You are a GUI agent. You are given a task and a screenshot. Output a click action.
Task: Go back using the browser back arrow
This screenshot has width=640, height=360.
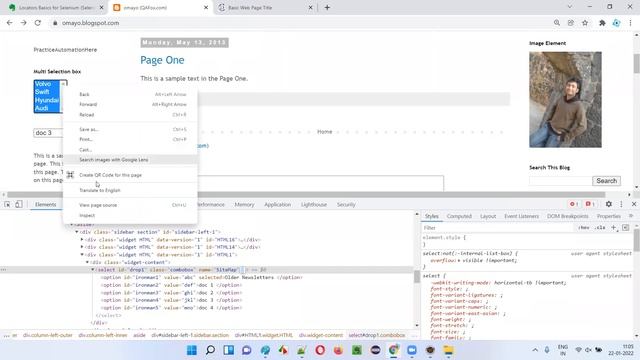pyautogui.click(x=9, y=23)
